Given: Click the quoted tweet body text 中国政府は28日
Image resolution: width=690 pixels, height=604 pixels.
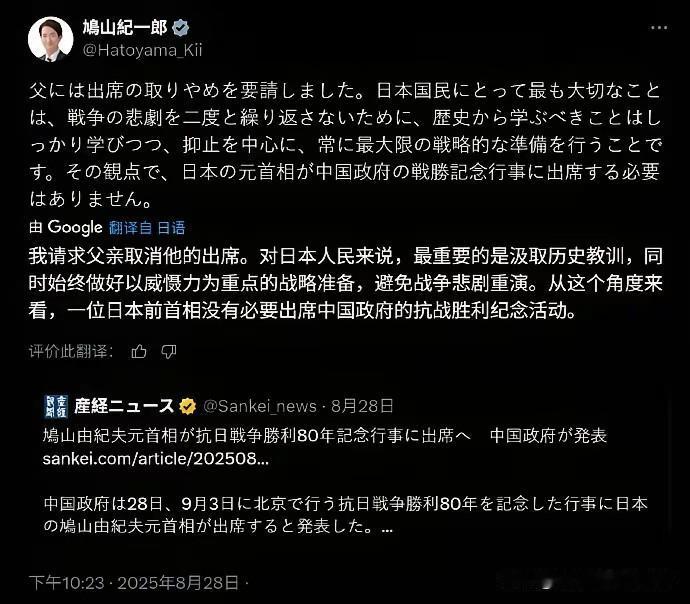Looking at the screenshot, I should pyautogui.click(x=345, y=515).
